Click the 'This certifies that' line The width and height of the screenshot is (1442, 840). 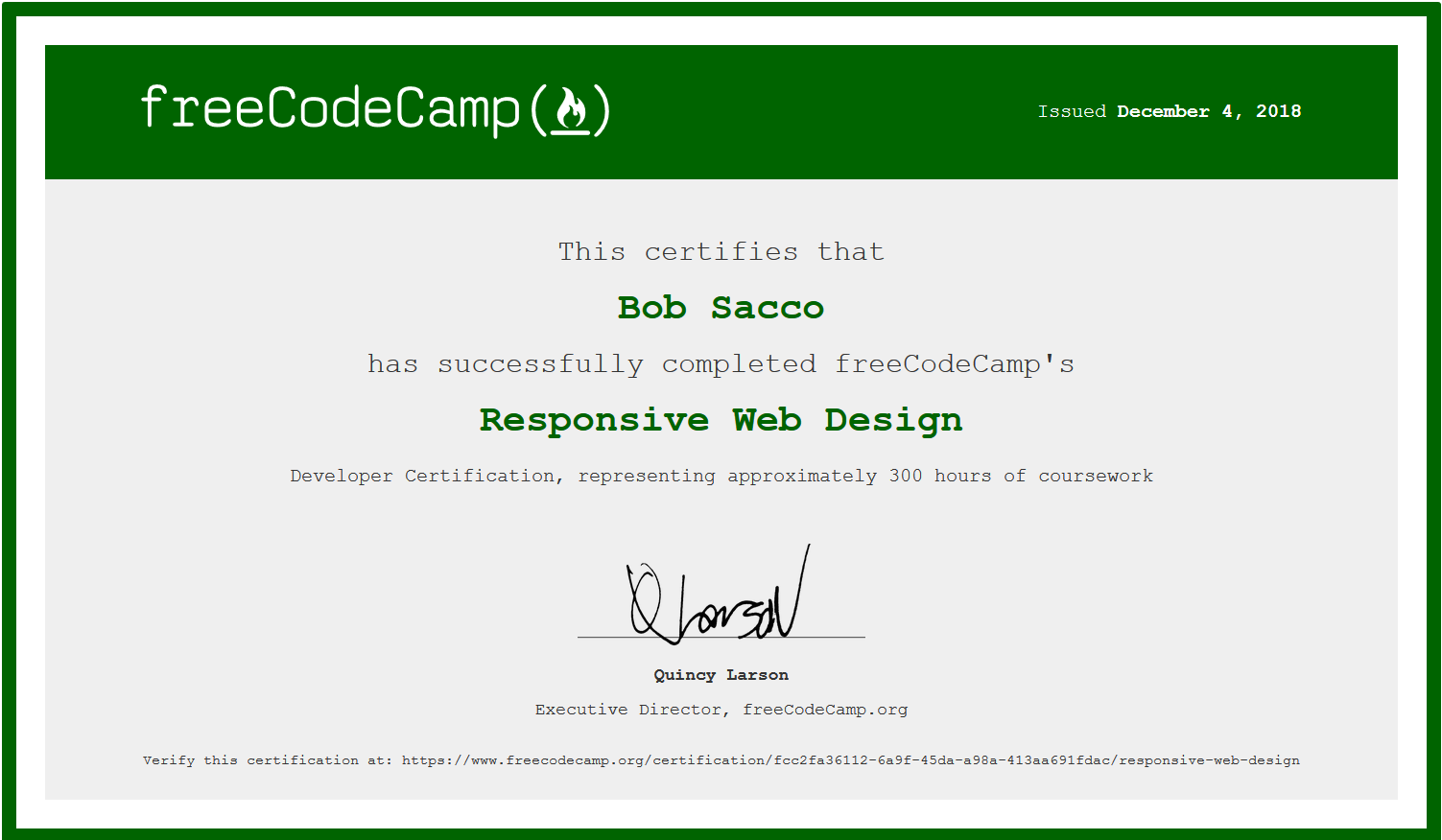coord(721,251)
